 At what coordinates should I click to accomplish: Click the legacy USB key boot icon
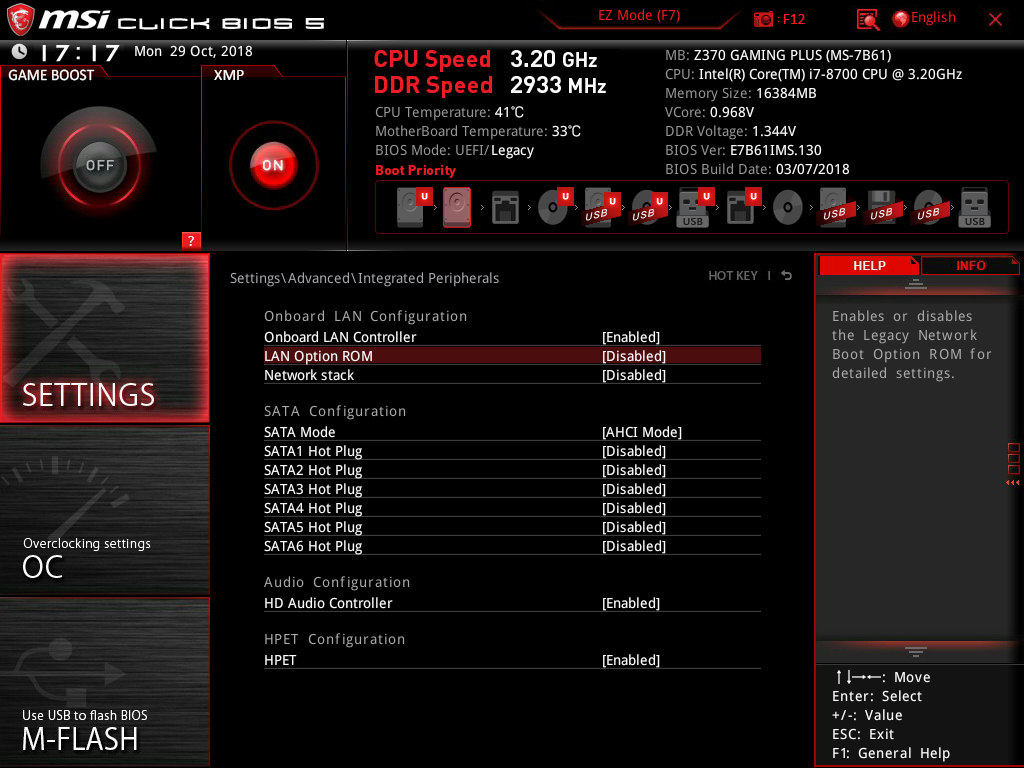pos(974,208)
